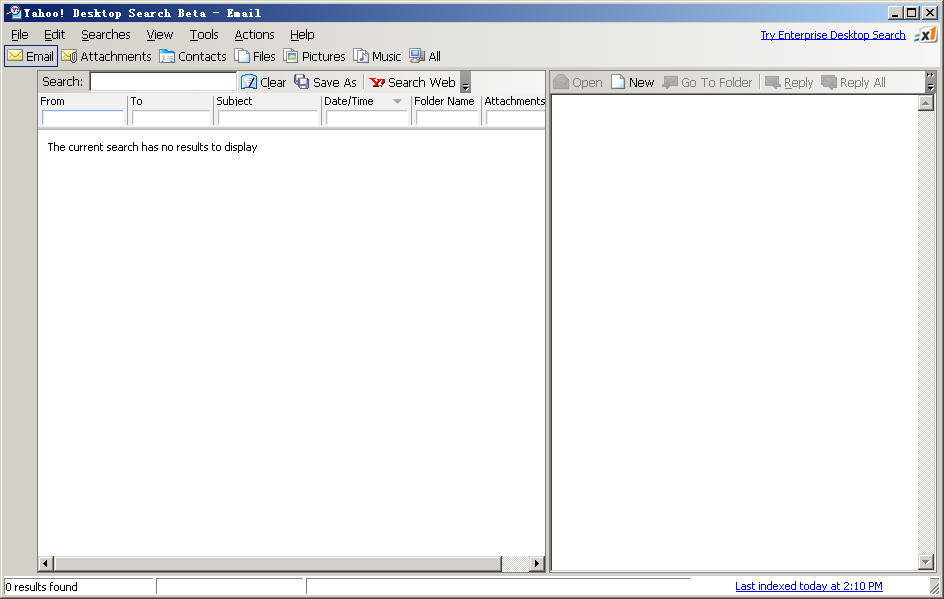Screen dimensions: 944x599
Task: Click the X1 logo icon
Action: [925, 35]
